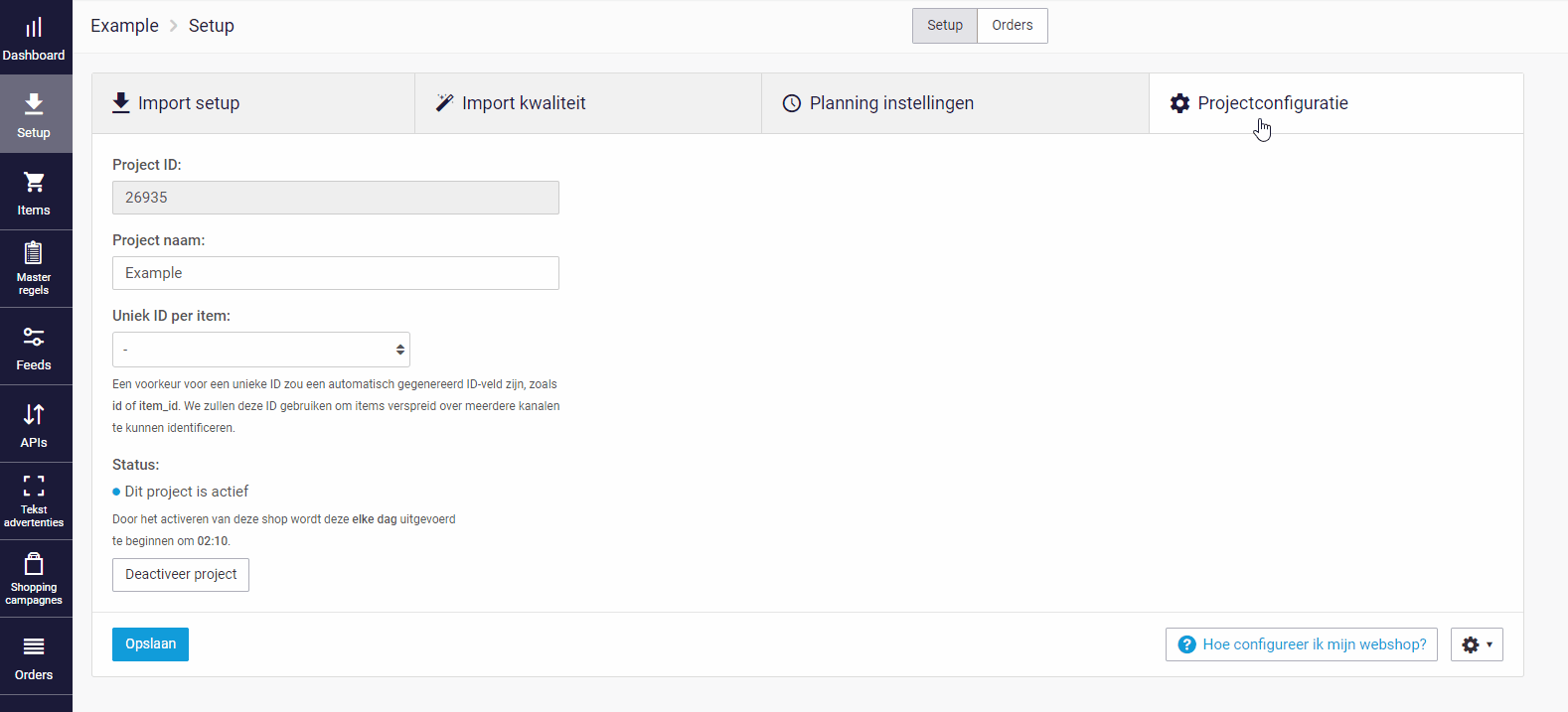Click the 'Dit project is actief' status text
1568x712 pixels.
[x=187, y=492]
